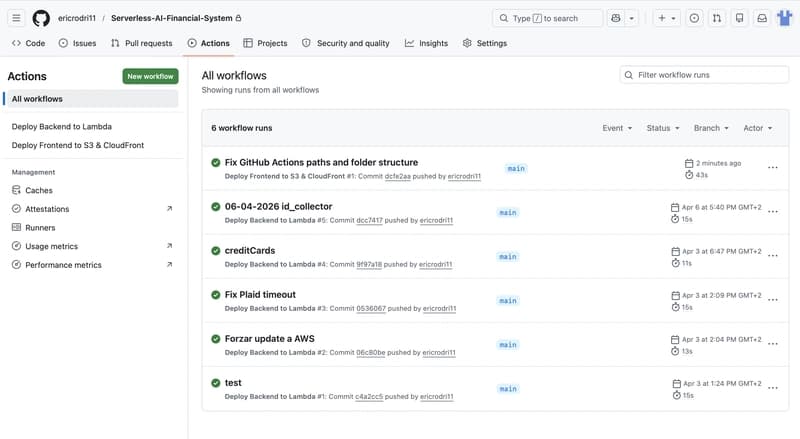Open the hamburger navigation menu

(16, 18)
